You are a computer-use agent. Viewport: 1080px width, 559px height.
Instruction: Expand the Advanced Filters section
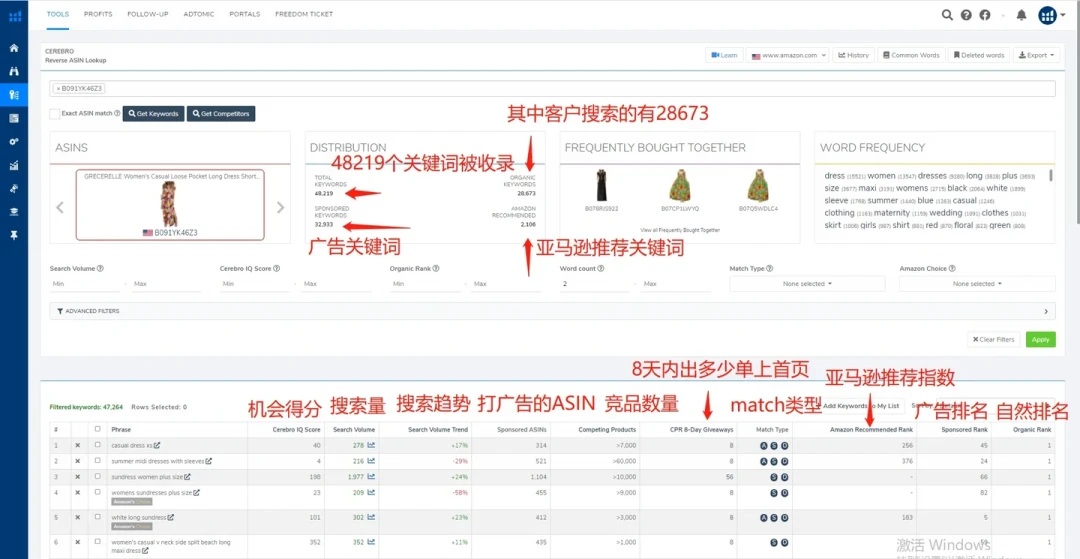(x=552, y=311)
